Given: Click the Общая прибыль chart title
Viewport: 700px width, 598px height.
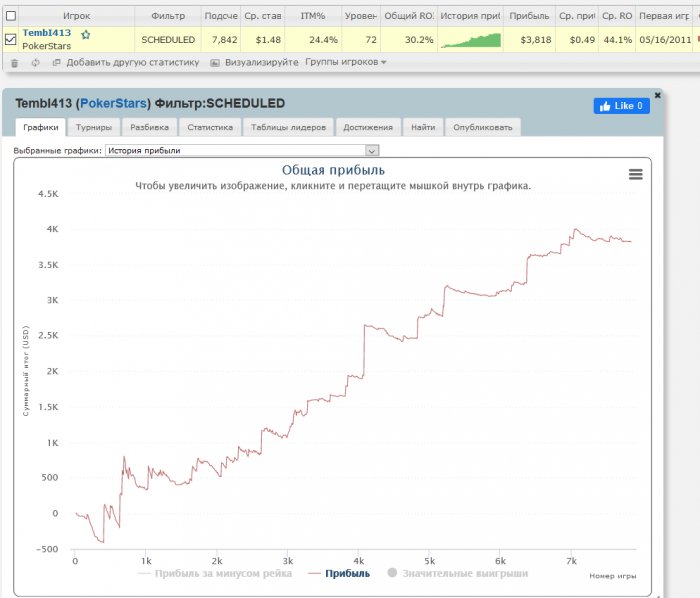Looking at the screenshot, I should click(x=333, y=170).
